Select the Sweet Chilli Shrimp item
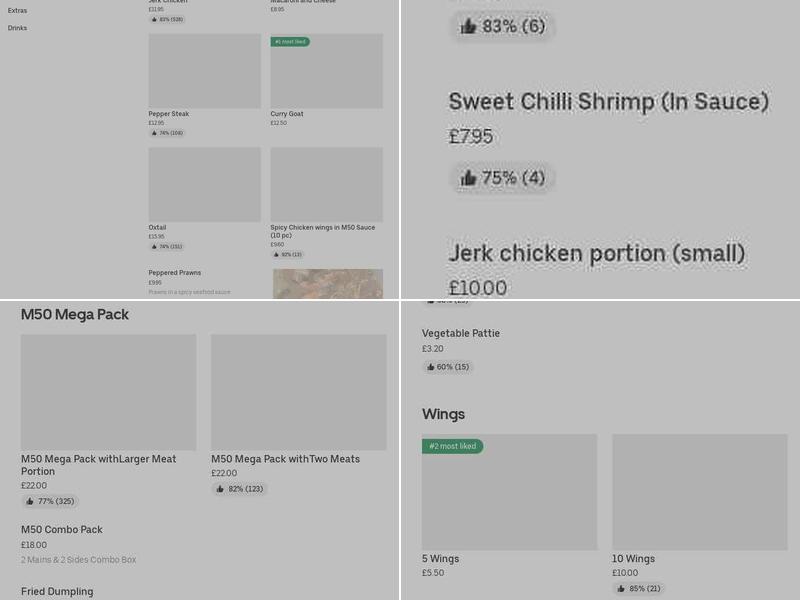This screenshot has width=800, height=600. point(609,100)
